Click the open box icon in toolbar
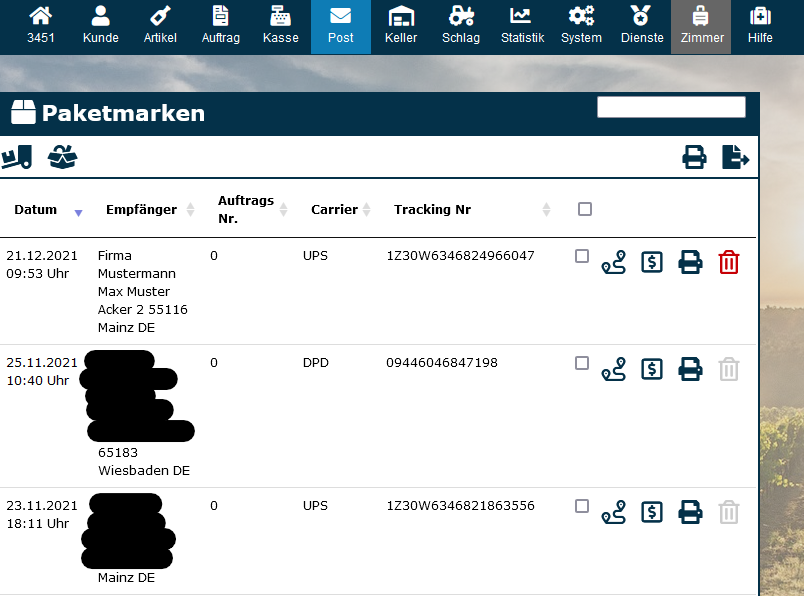Image resolution: width=804 pixels, height=596 pixels. [62, 157]
